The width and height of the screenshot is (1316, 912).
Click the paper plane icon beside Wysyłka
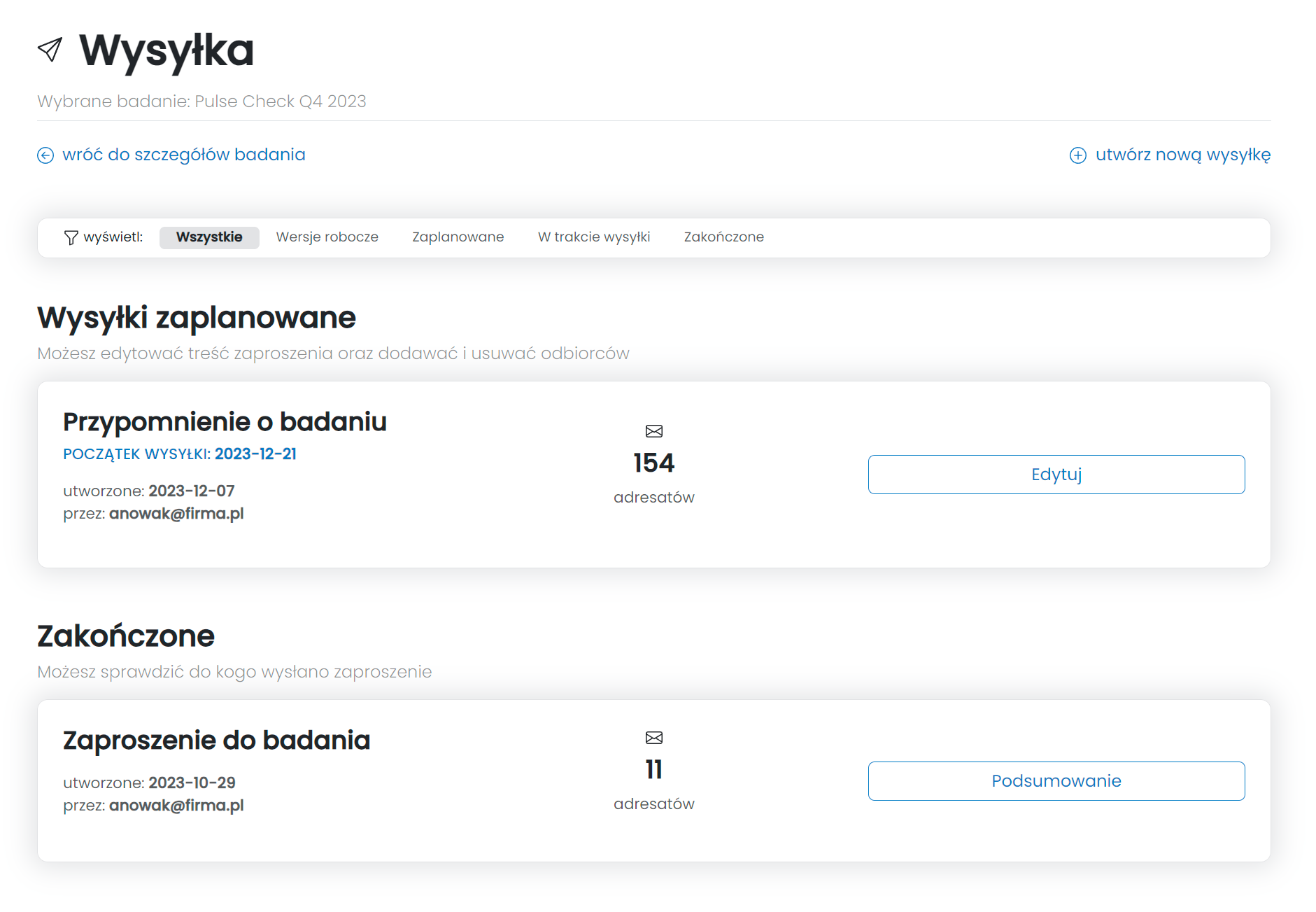[x=50, y=50]
